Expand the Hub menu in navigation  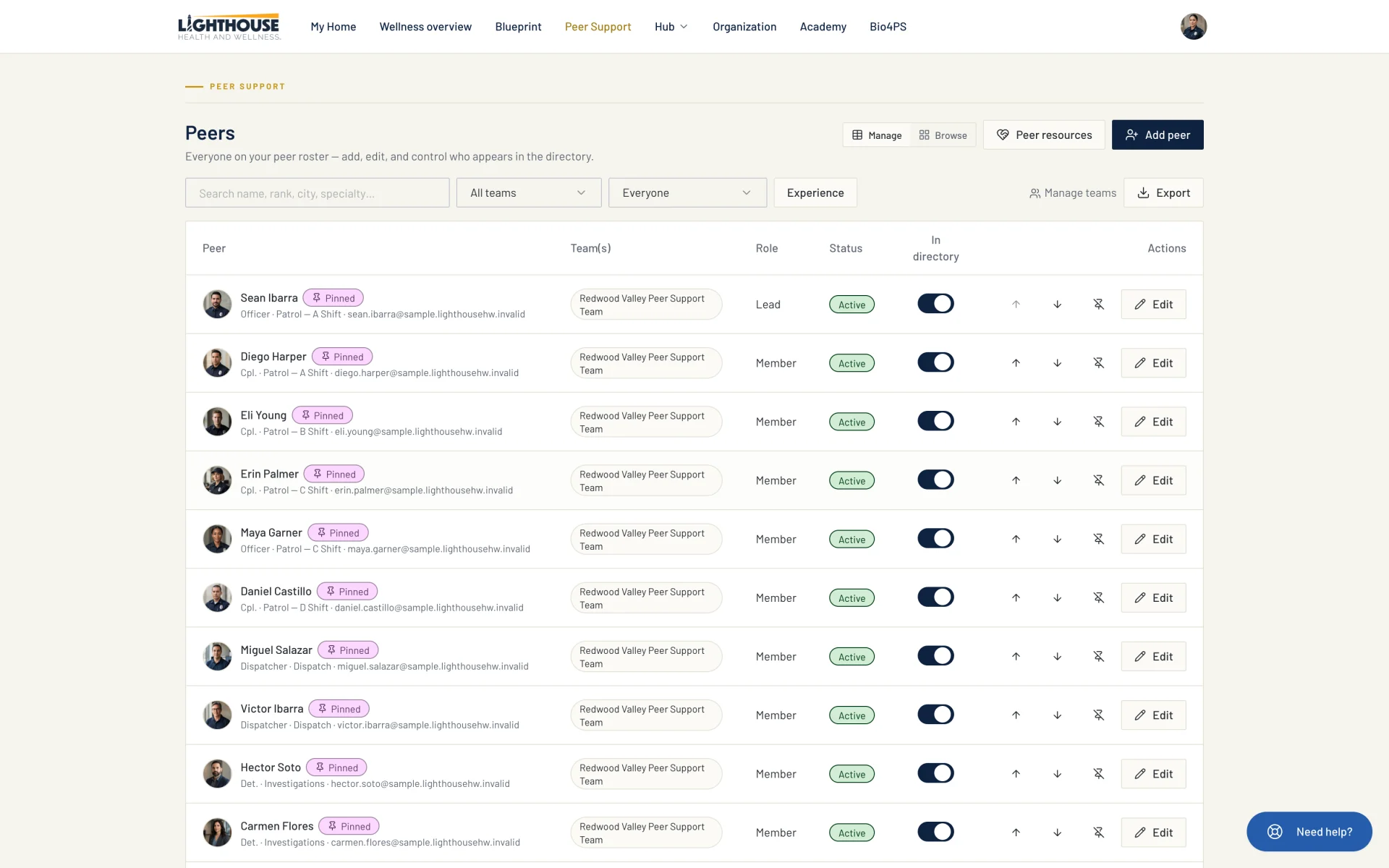point(671,27)
